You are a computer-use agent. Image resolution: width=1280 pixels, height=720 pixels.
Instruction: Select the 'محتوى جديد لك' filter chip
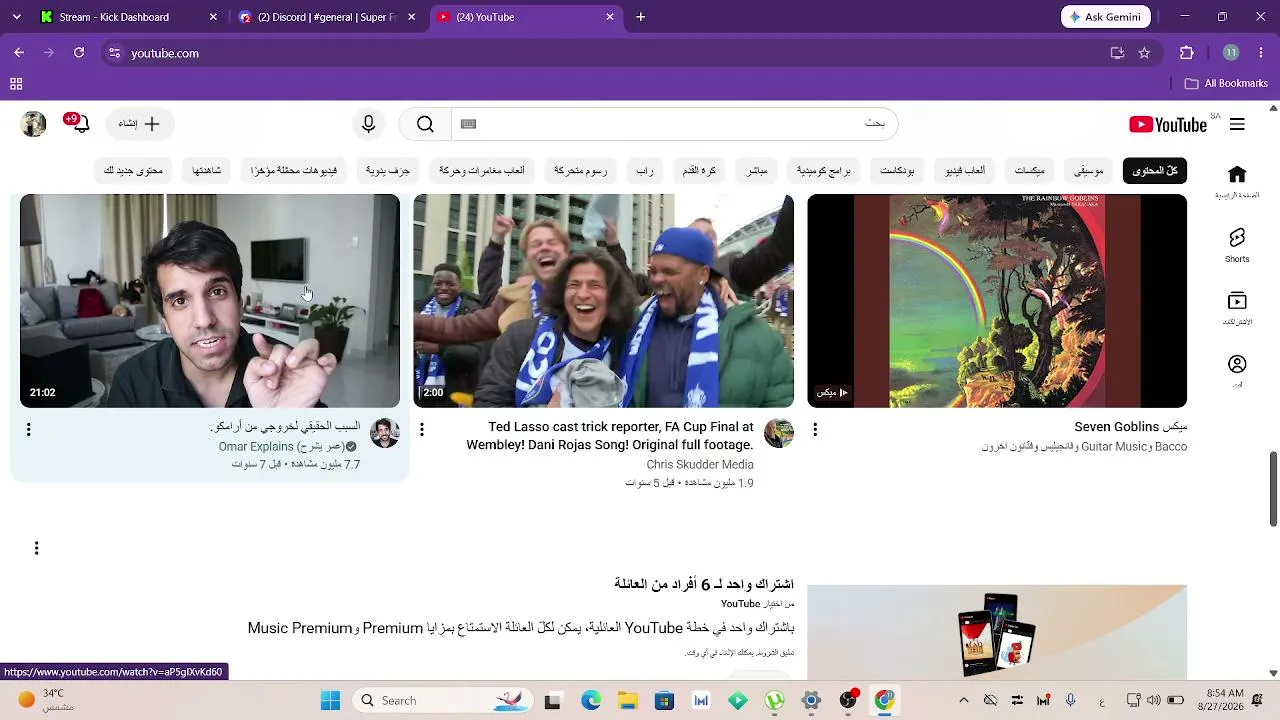point(133,170)
